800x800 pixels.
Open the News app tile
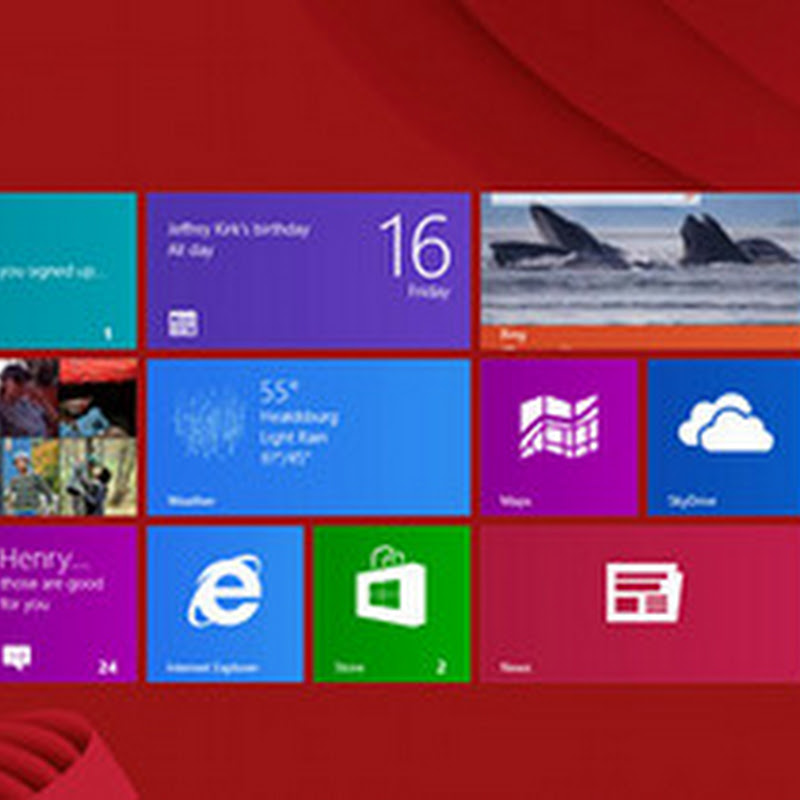(640, 604)
